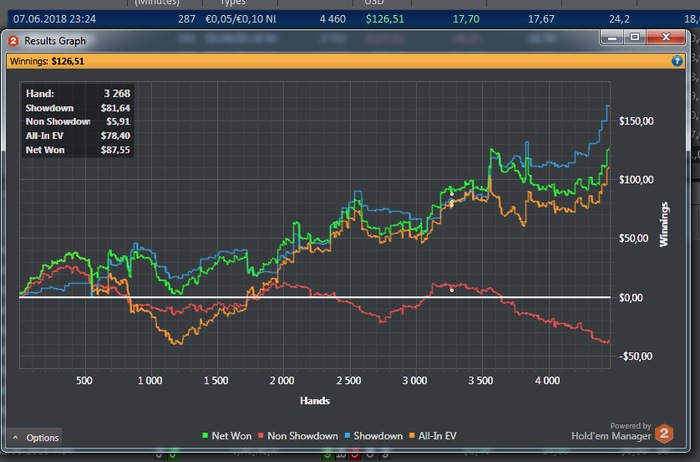Click the 17,67 value cell
700x462 pixels.
click(541, 19)
